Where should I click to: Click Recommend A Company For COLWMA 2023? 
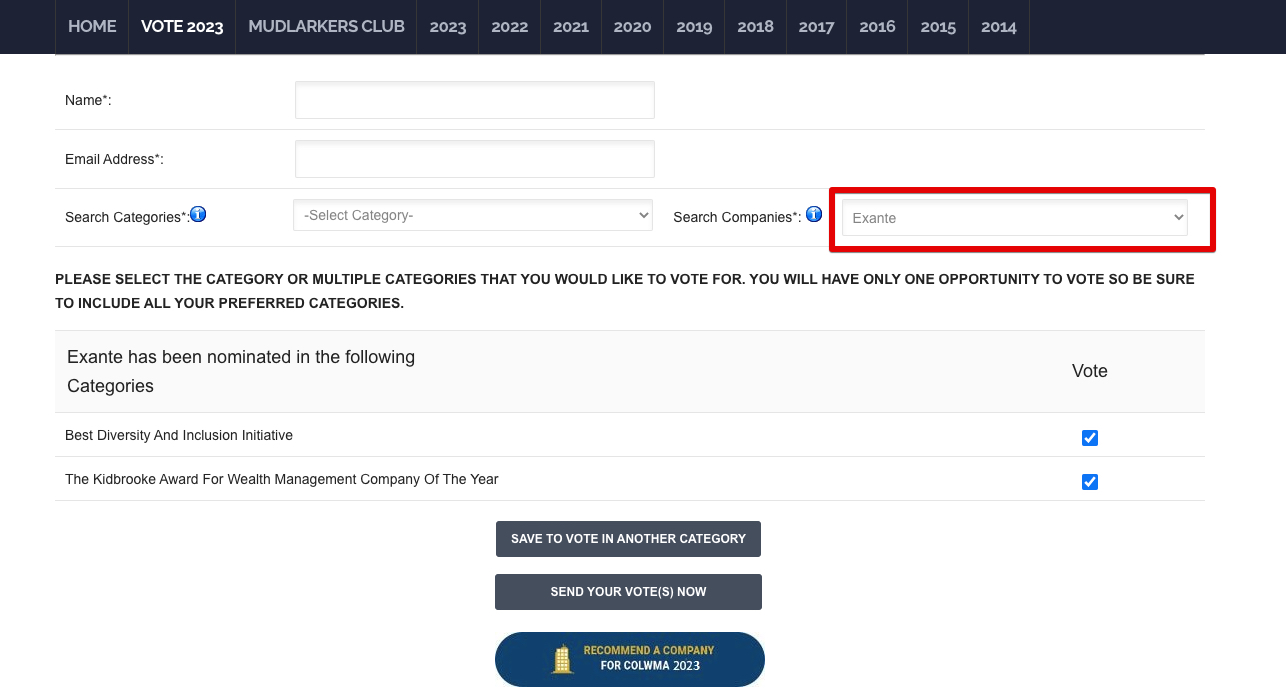(630, 659)
